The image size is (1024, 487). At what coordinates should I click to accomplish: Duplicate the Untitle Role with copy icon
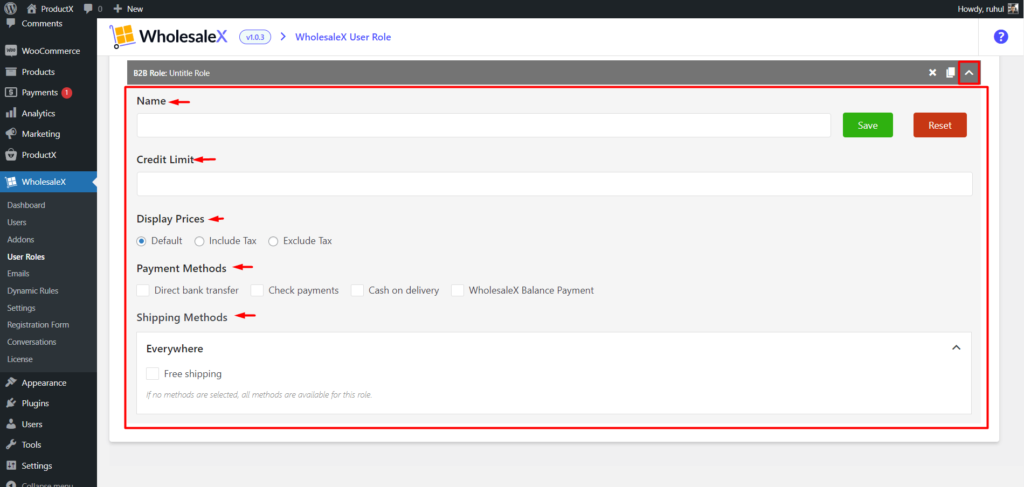950,72
